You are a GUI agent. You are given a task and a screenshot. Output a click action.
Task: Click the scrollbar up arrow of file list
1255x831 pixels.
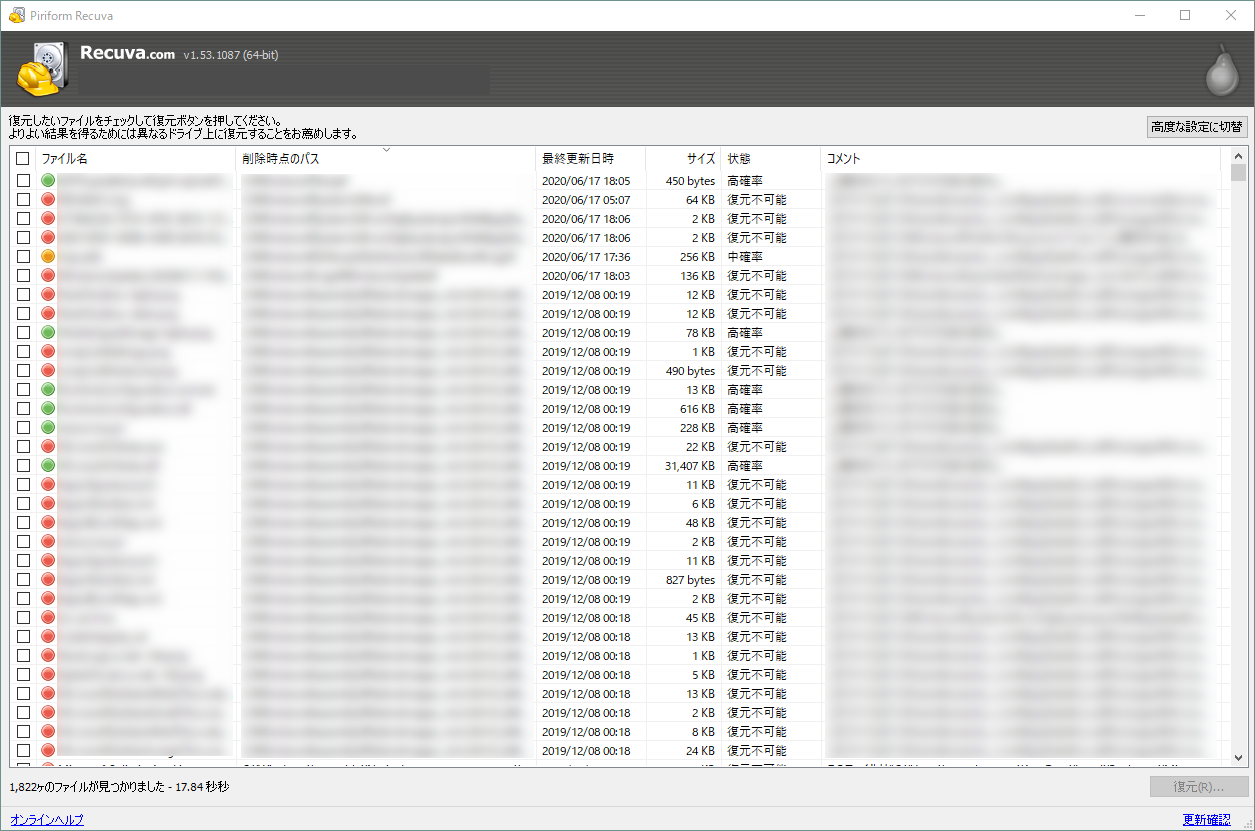(1239, 155)
